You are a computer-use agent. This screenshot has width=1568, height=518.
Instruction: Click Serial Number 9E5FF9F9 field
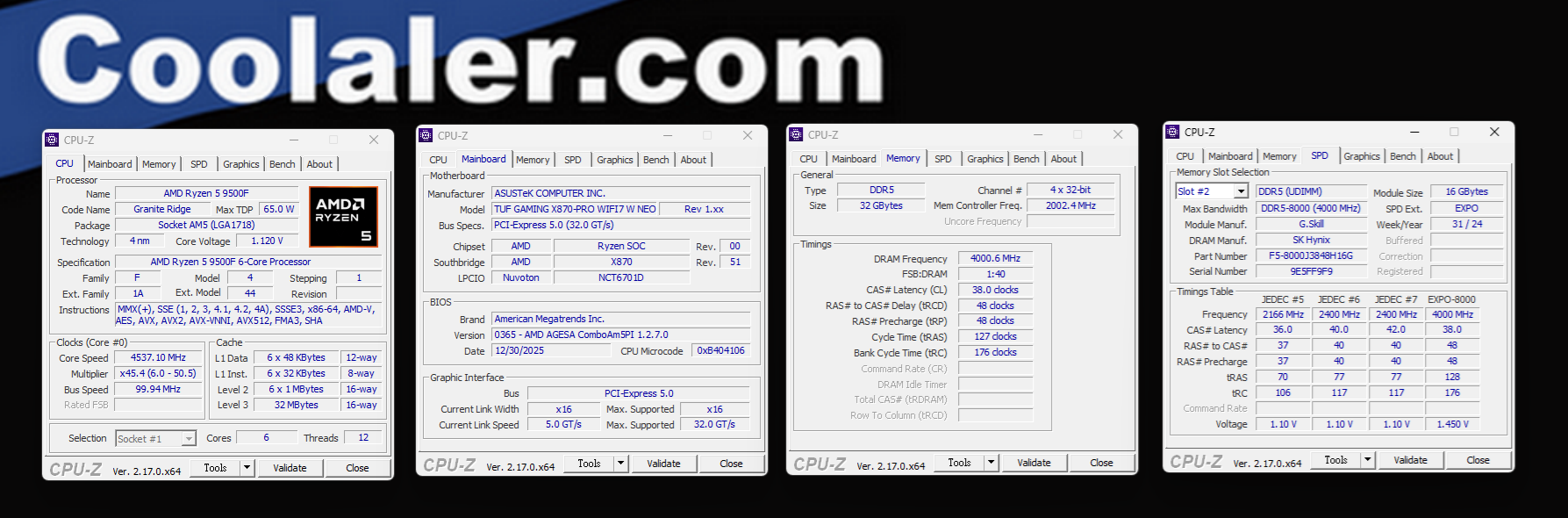[1311, 271]
